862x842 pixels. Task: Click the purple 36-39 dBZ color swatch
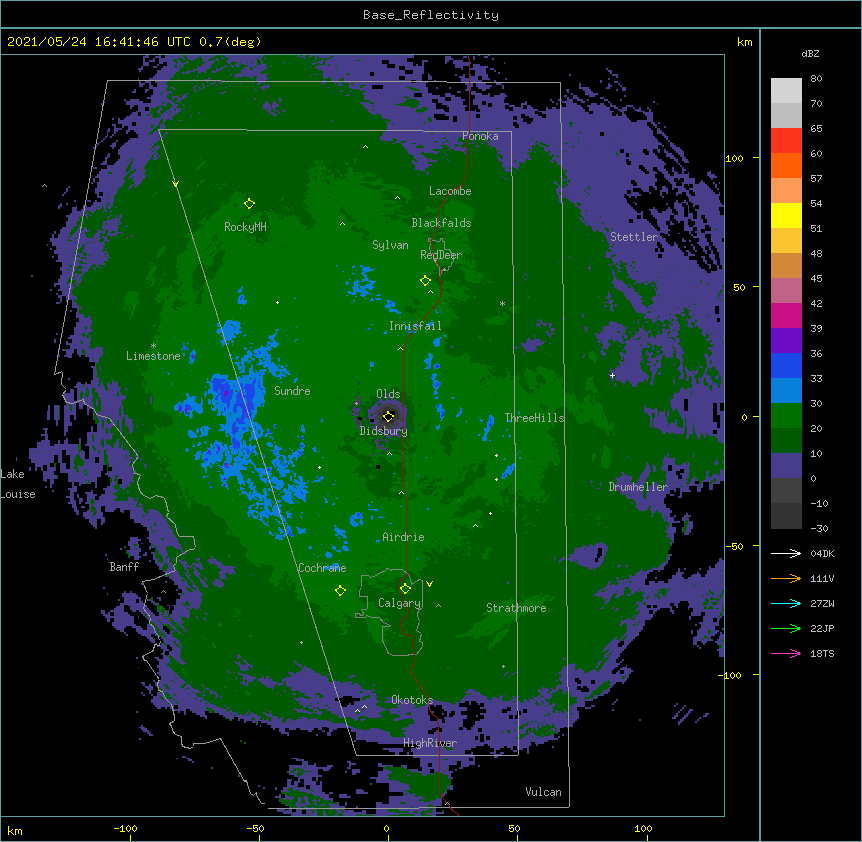click(786, 341)
